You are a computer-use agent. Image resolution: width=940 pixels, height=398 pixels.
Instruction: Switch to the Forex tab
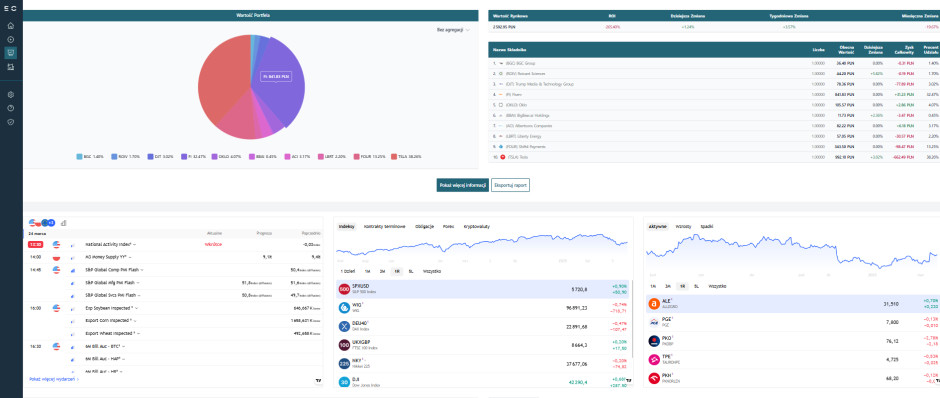448,227
